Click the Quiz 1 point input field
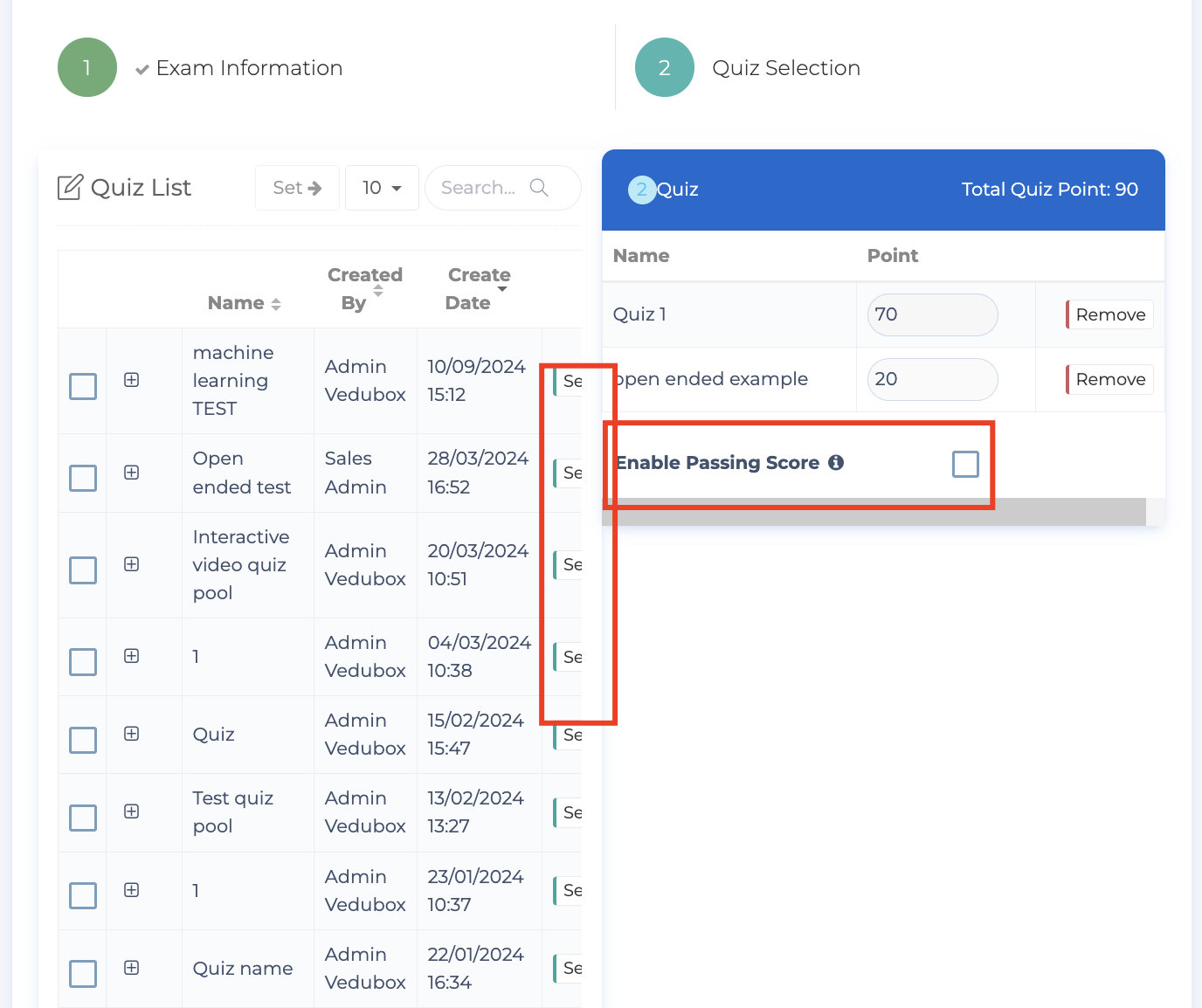This screenshot has height=1008, width=1202. click(932, 314)
